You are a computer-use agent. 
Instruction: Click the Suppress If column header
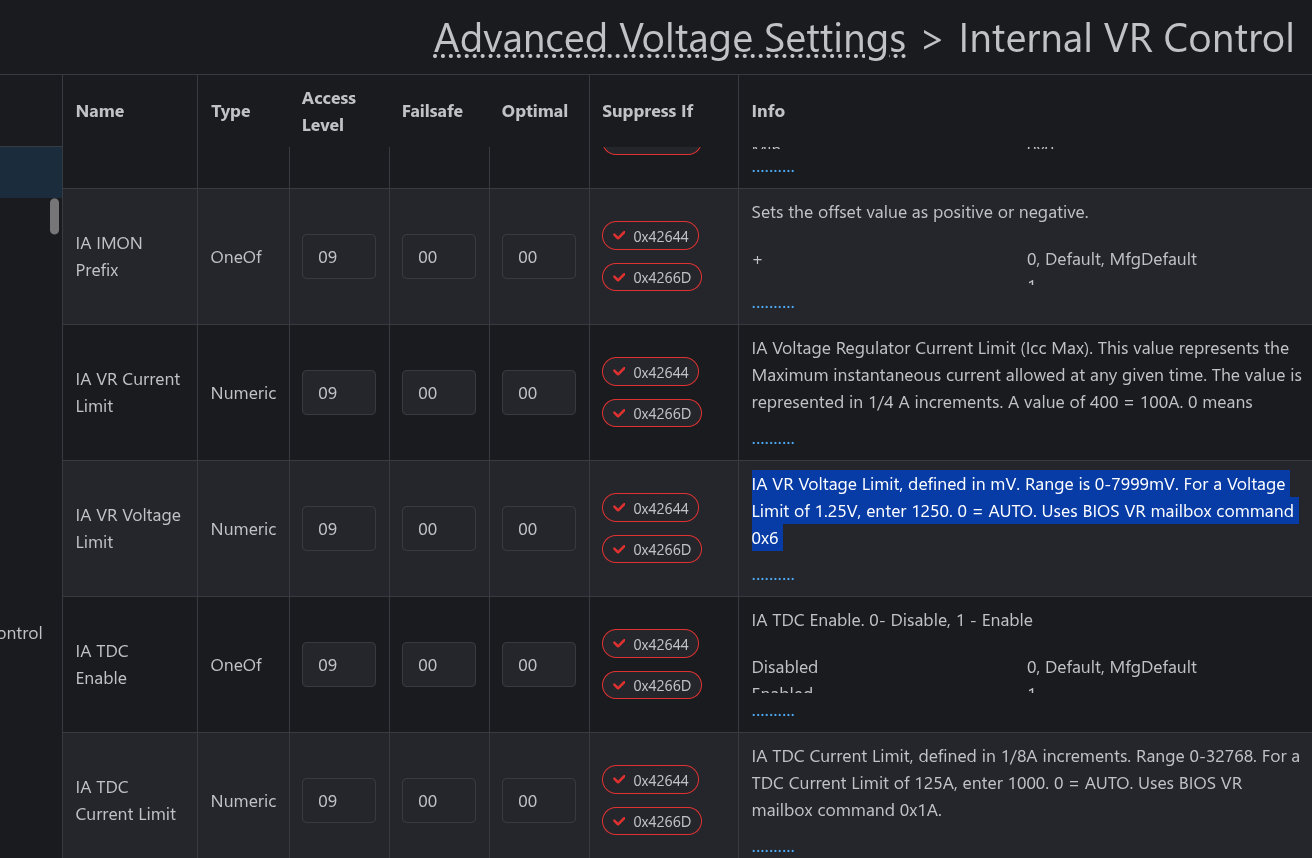coord(647,111)
